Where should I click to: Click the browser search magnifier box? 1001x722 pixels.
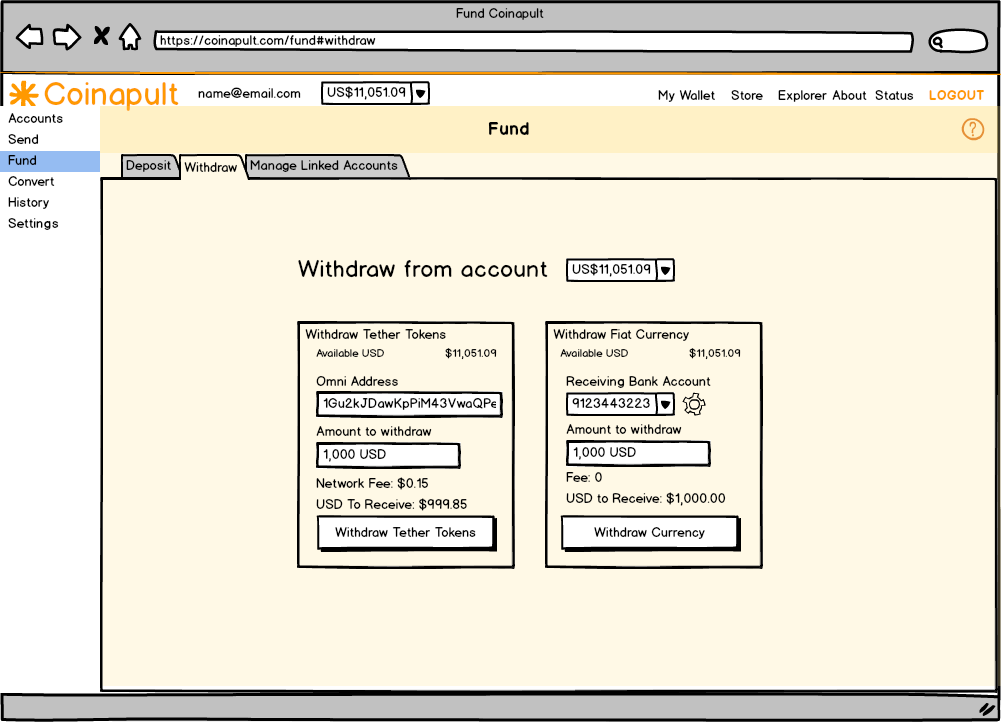coord(957,42)
